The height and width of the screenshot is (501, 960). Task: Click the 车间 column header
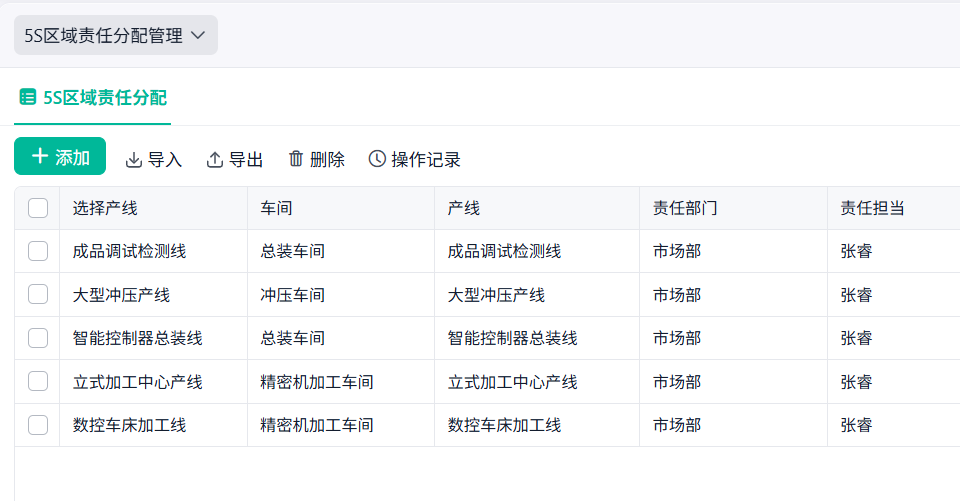(277, 208)
